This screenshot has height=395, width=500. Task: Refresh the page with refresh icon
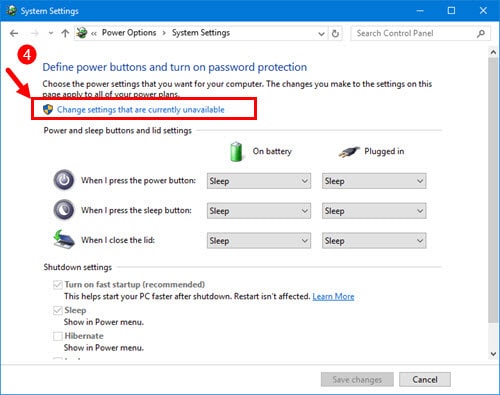335,33
